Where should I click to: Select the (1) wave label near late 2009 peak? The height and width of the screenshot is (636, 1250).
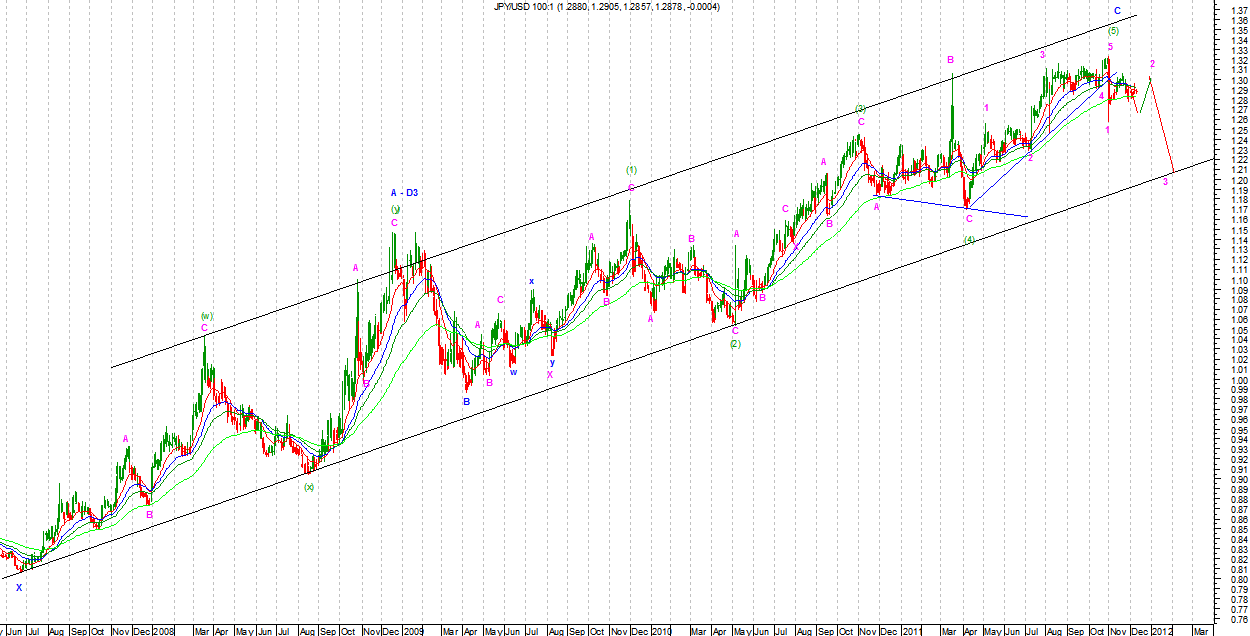(x=631, y=170)
